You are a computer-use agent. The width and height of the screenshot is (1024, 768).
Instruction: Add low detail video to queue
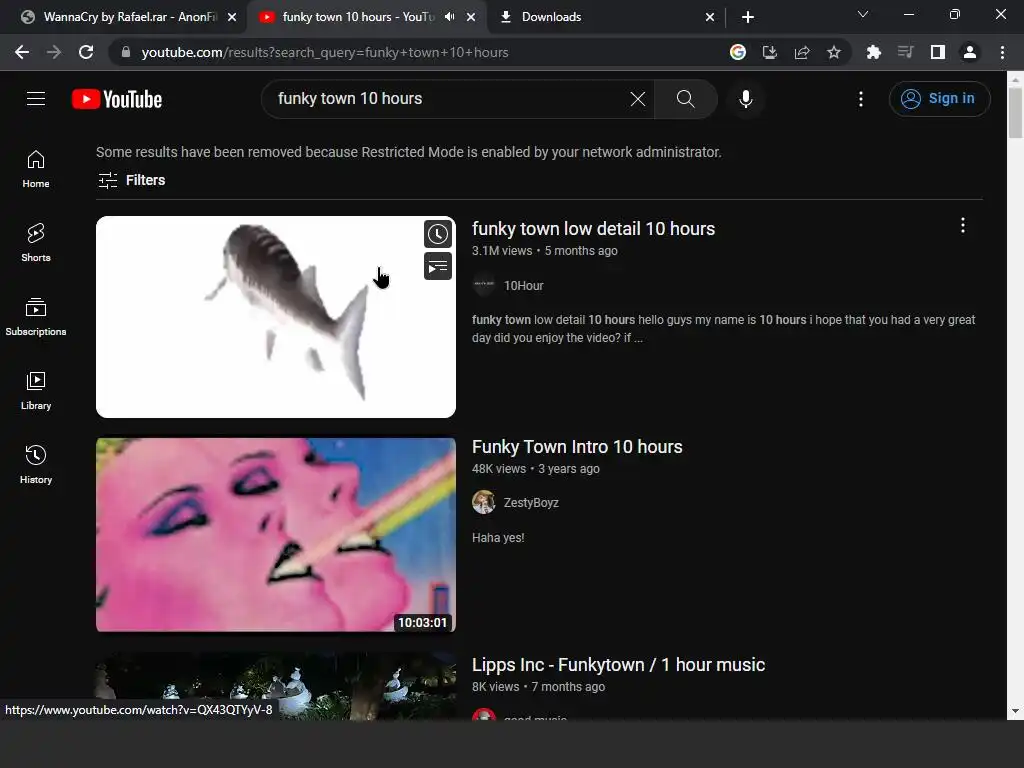(x=438, y=266)
